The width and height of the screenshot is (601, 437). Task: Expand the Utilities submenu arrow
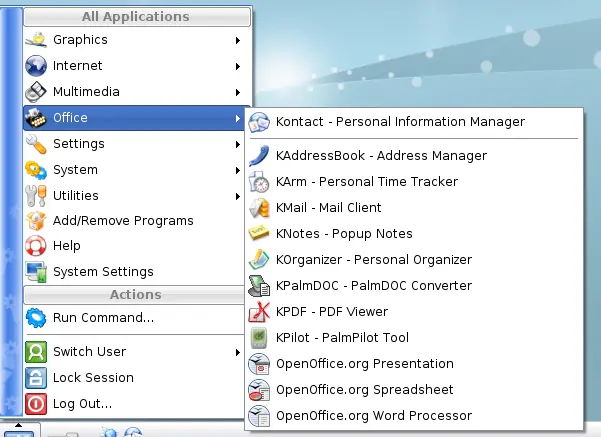(238, 197)
